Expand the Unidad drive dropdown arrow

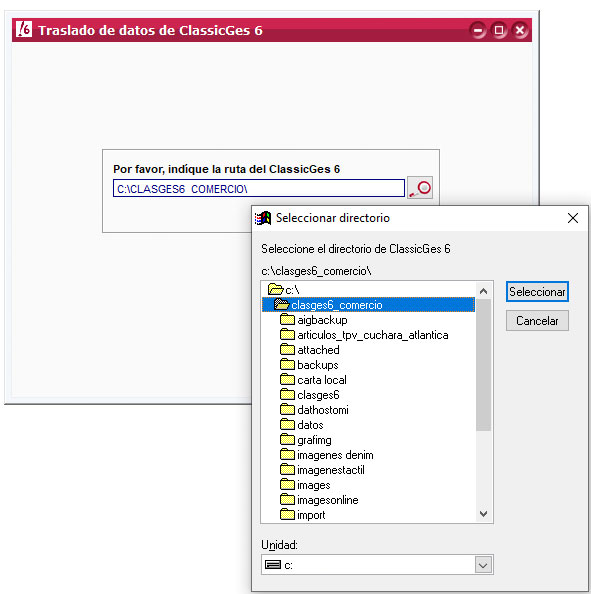[483, 565]
